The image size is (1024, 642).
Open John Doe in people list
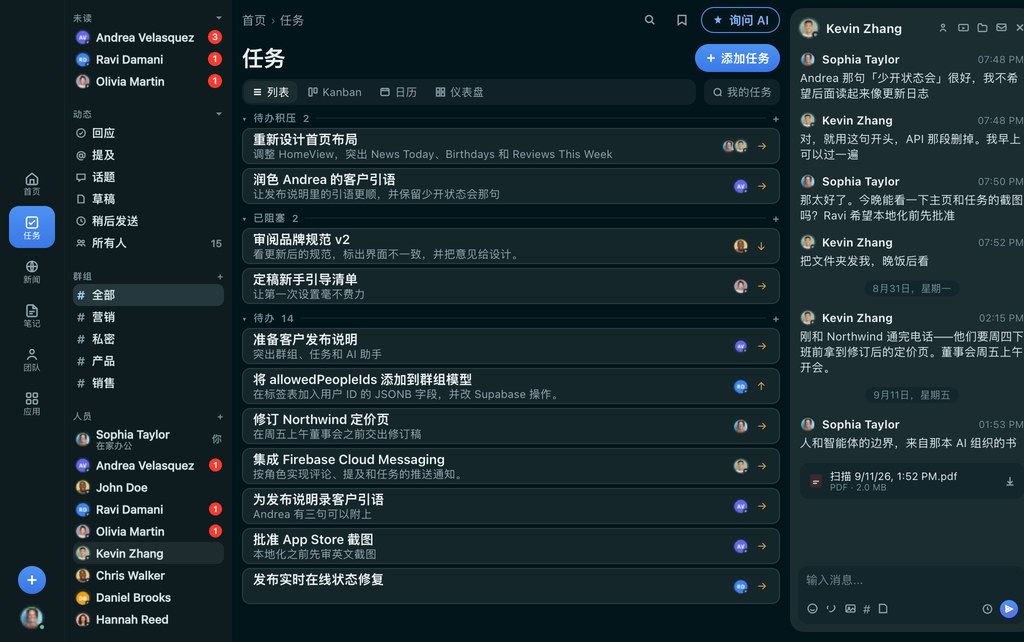click(x=148, y=487)
